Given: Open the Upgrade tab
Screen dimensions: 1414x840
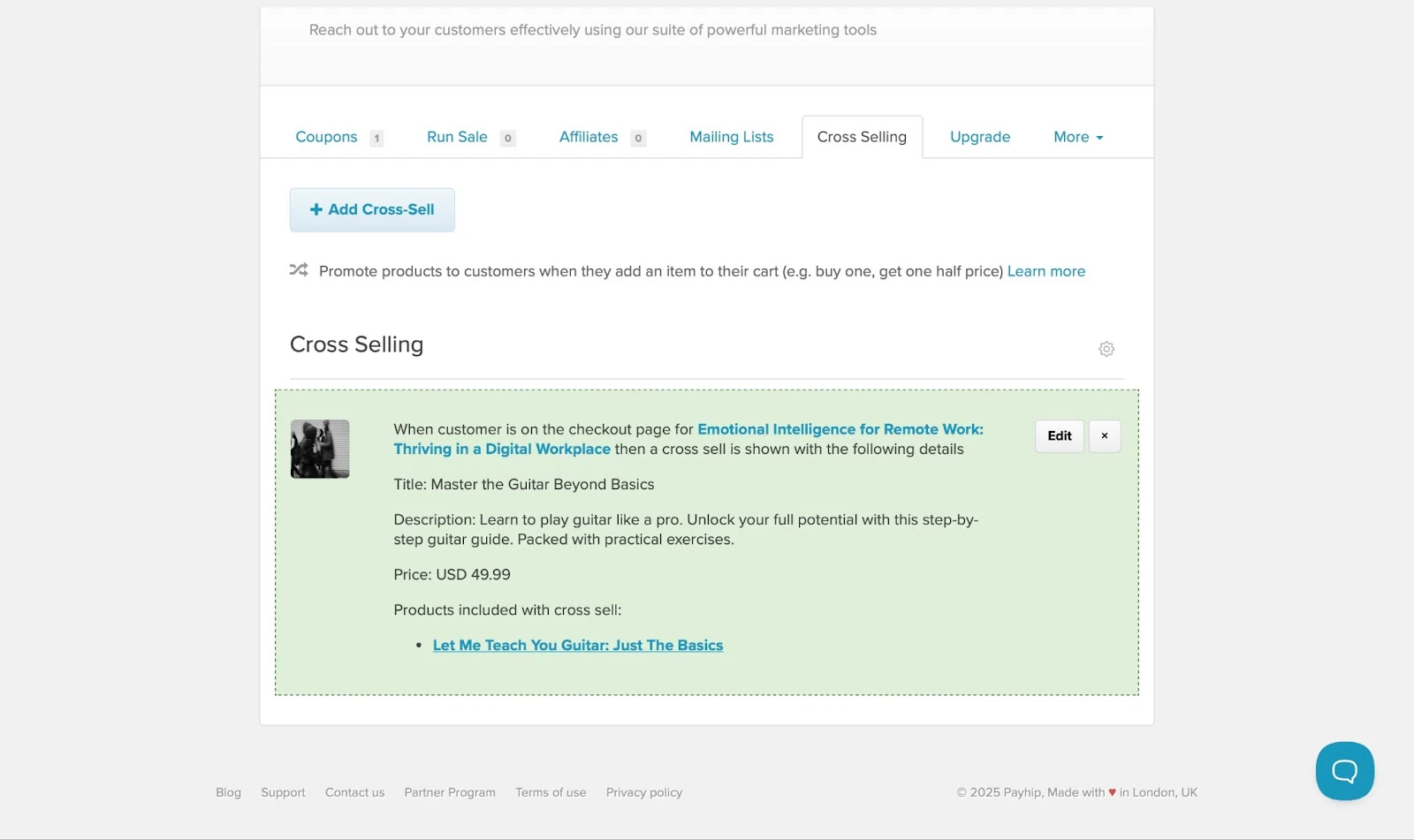Looking at the screenshot, I should [x=979, y=137].
